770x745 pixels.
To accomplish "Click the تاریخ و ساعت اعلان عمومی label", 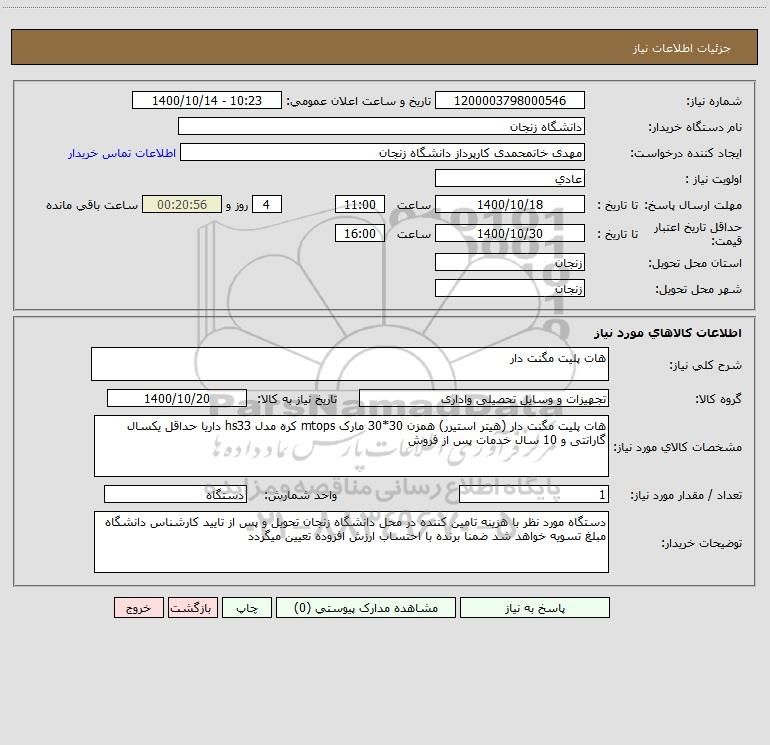I will click(358, 101).
